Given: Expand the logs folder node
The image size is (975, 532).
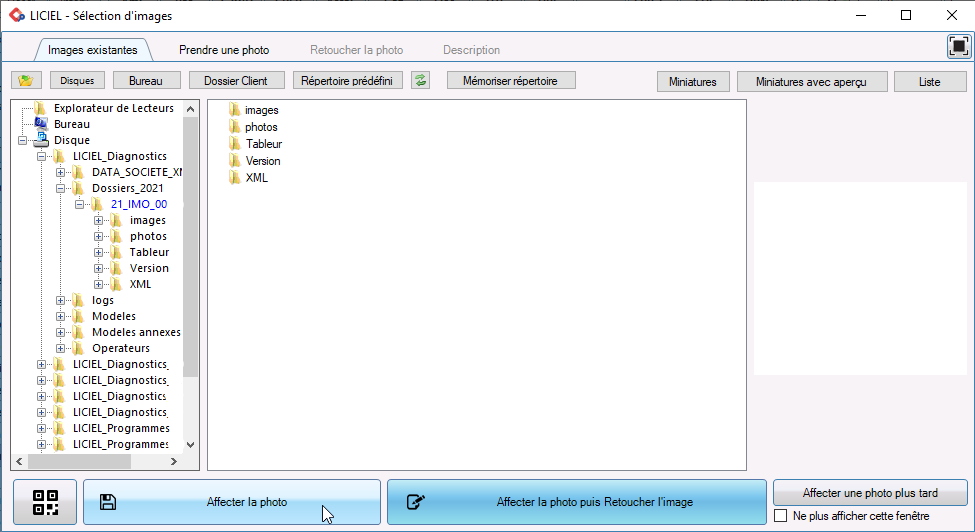Looking at the screenshot, I should 60,300.
